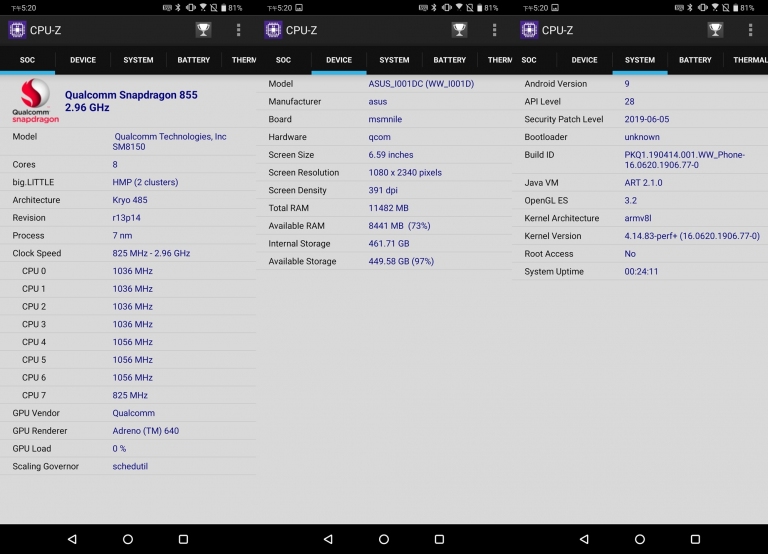
Task: Select the SYSTEM tab in the right screen
Action: click(x=640, y=60)
